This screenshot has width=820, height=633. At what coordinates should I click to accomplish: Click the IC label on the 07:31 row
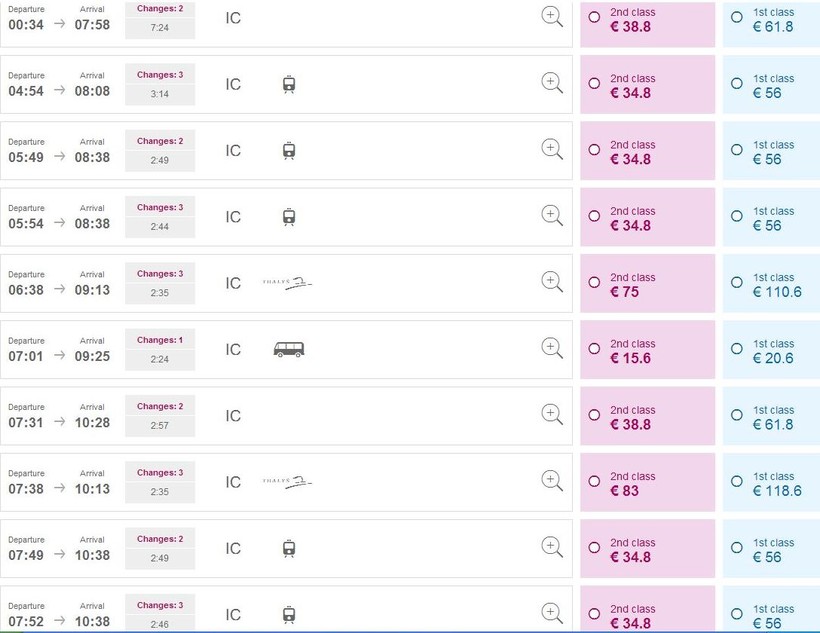(x=233, y=416)
